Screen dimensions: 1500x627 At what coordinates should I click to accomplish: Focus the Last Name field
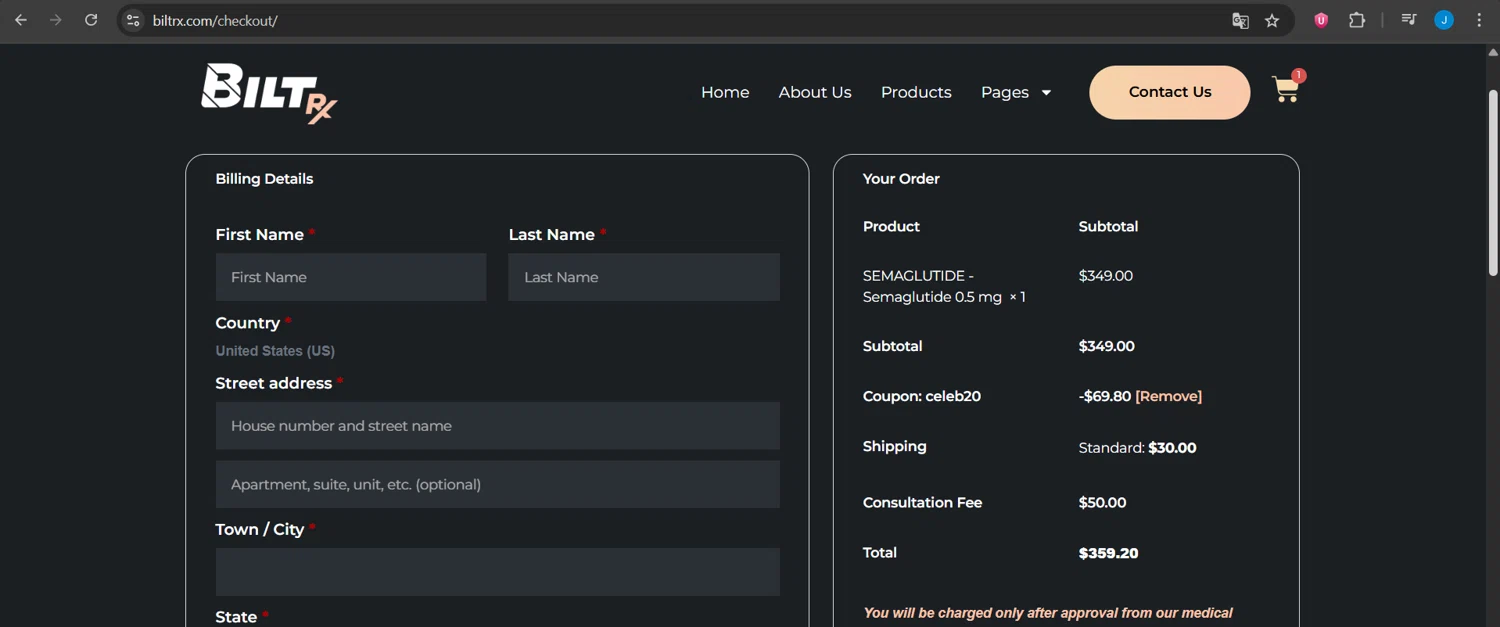(644, 277)
